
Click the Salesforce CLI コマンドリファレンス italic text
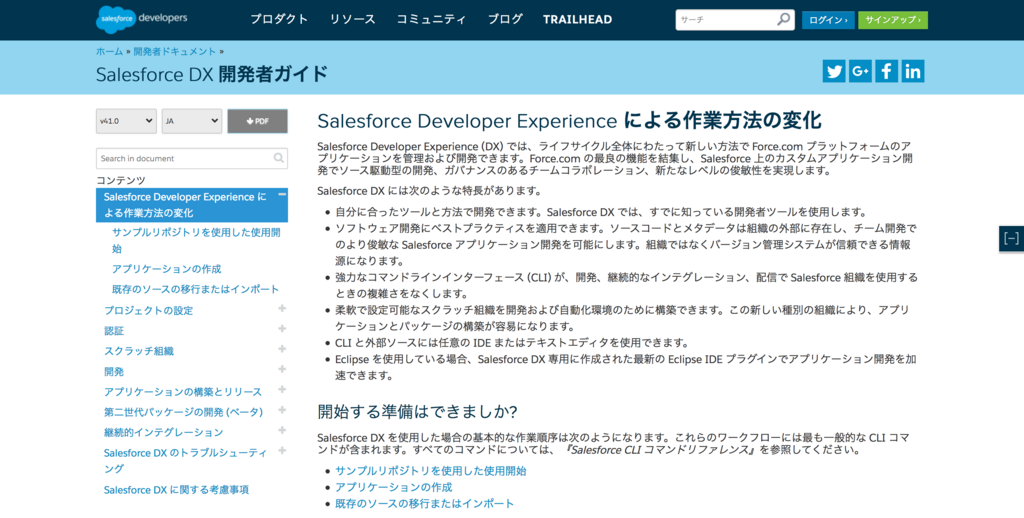click(x=659, y=451)
